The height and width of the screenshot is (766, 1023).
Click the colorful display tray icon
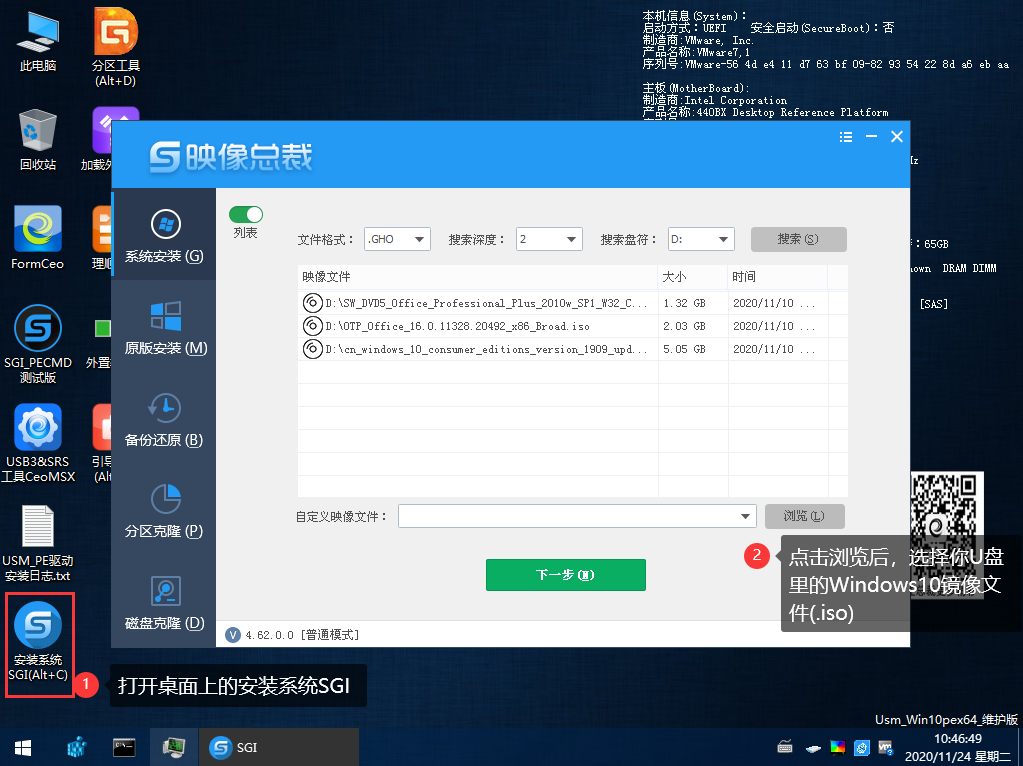(x=838, y=747)
